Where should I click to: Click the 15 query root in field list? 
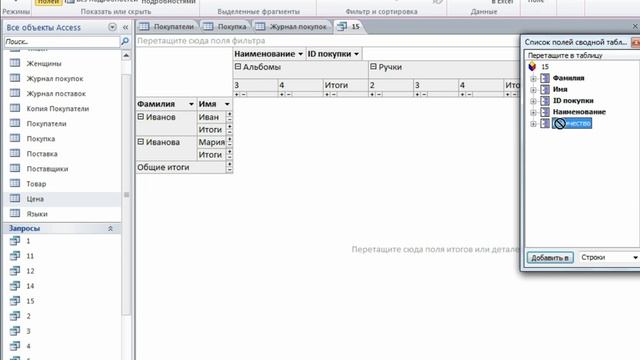click(x=545, y=67)
